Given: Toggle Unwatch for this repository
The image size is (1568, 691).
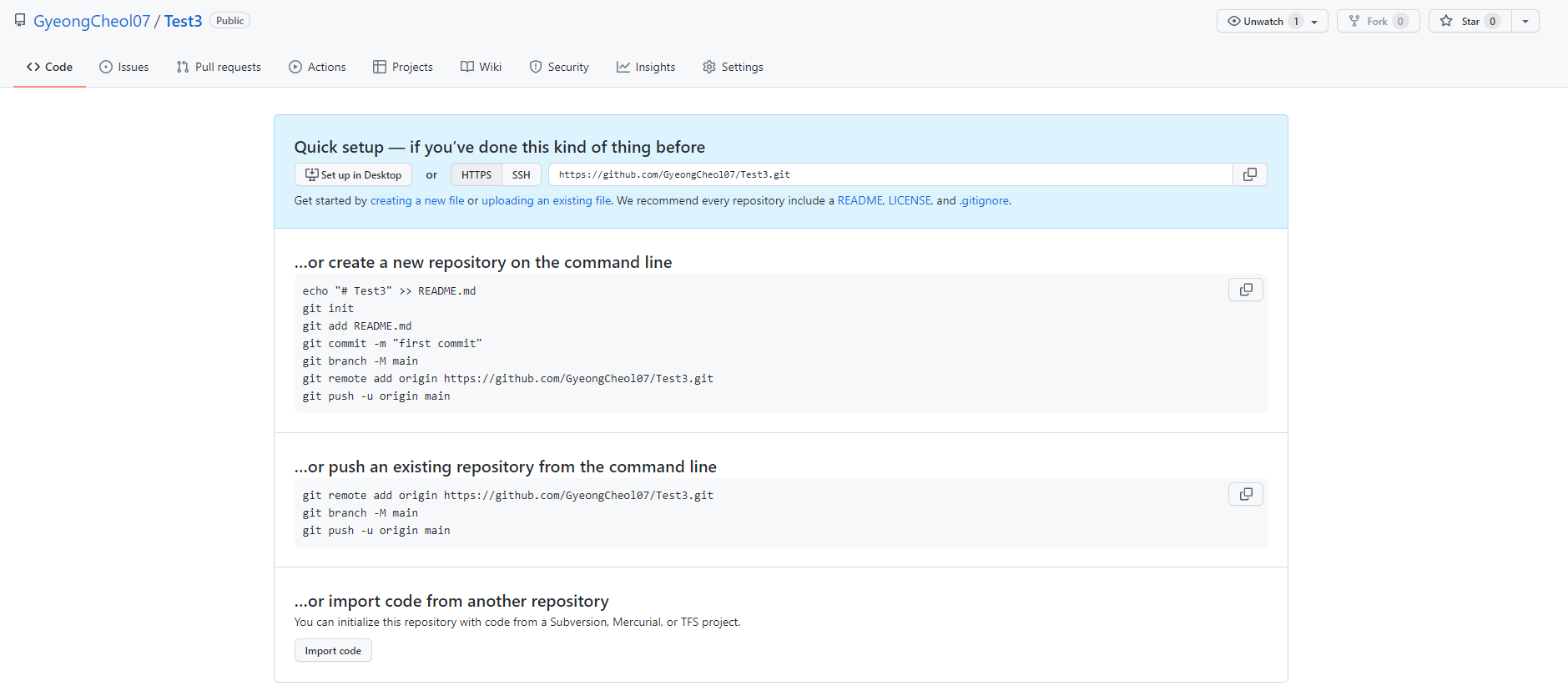Looking at the screenshot, I should pyautogui.click(x=1256, y=22).
